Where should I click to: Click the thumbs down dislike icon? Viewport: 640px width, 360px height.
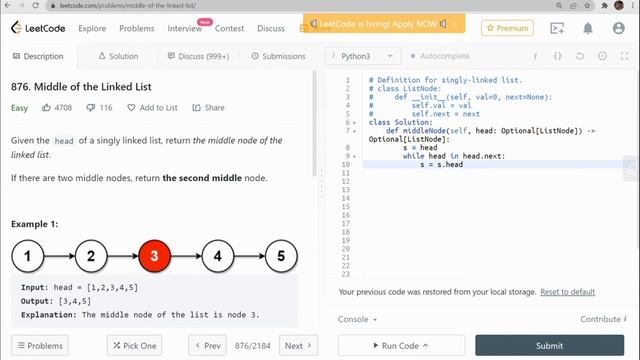coord(91,108)
